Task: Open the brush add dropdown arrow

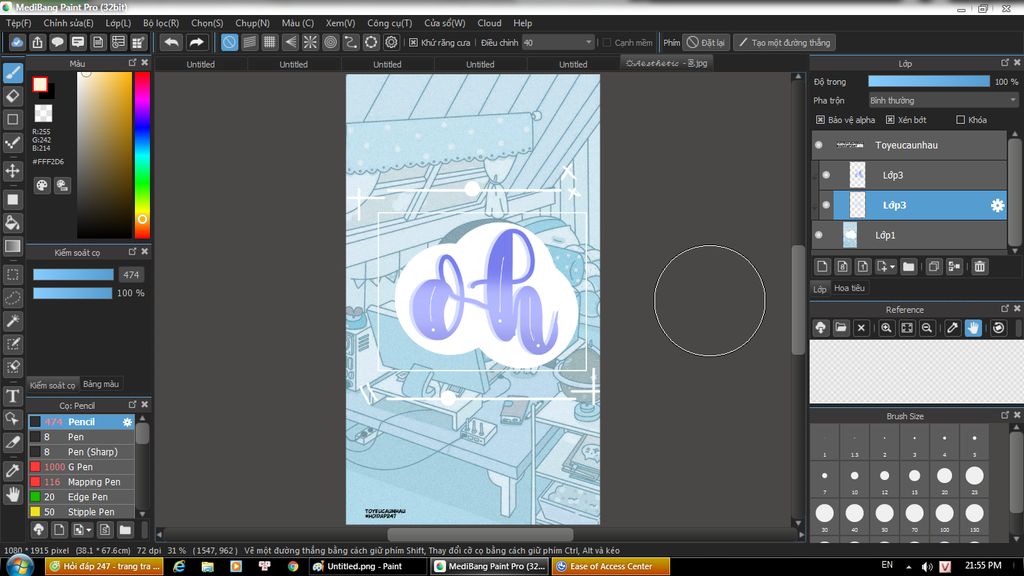Action: coord(89,530)
